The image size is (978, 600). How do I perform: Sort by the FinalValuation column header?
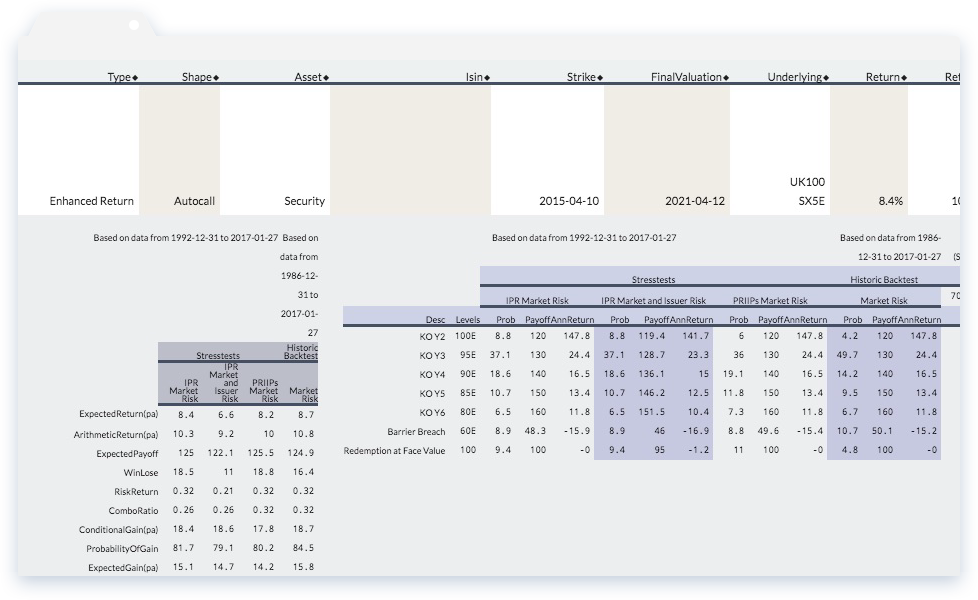(x=690, y=77)
